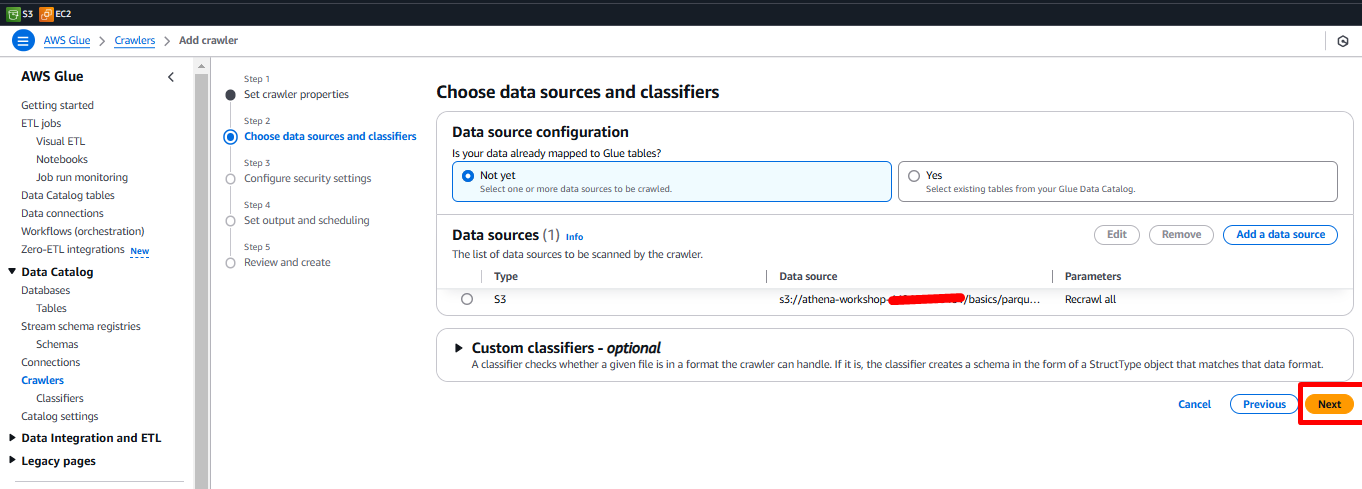Click the EC2 service shortcut icon
1362x489 pixels.
click(x=46, y=14)
